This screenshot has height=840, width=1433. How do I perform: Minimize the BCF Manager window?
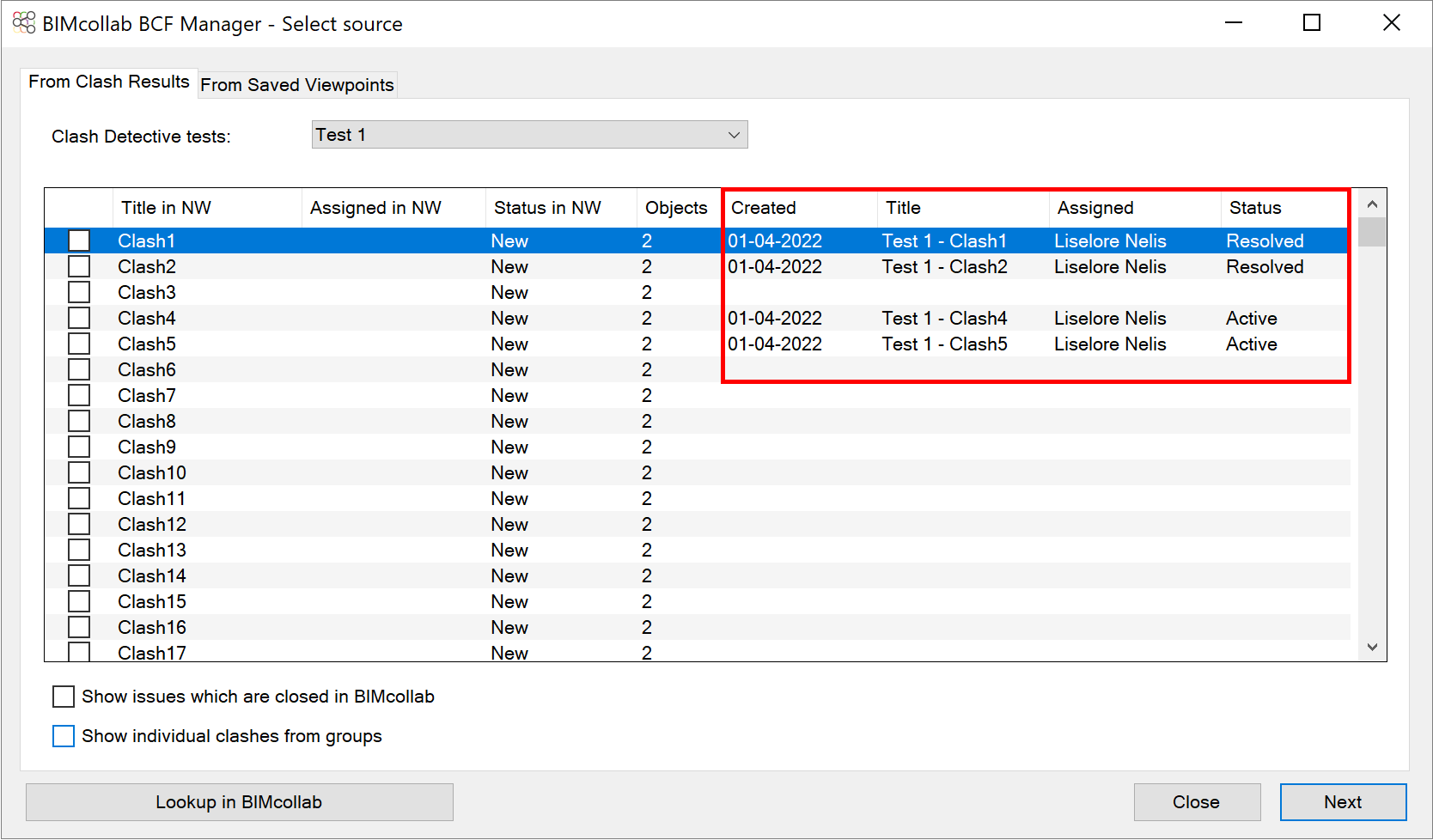pyautogui.click(x=1234, y=23)
